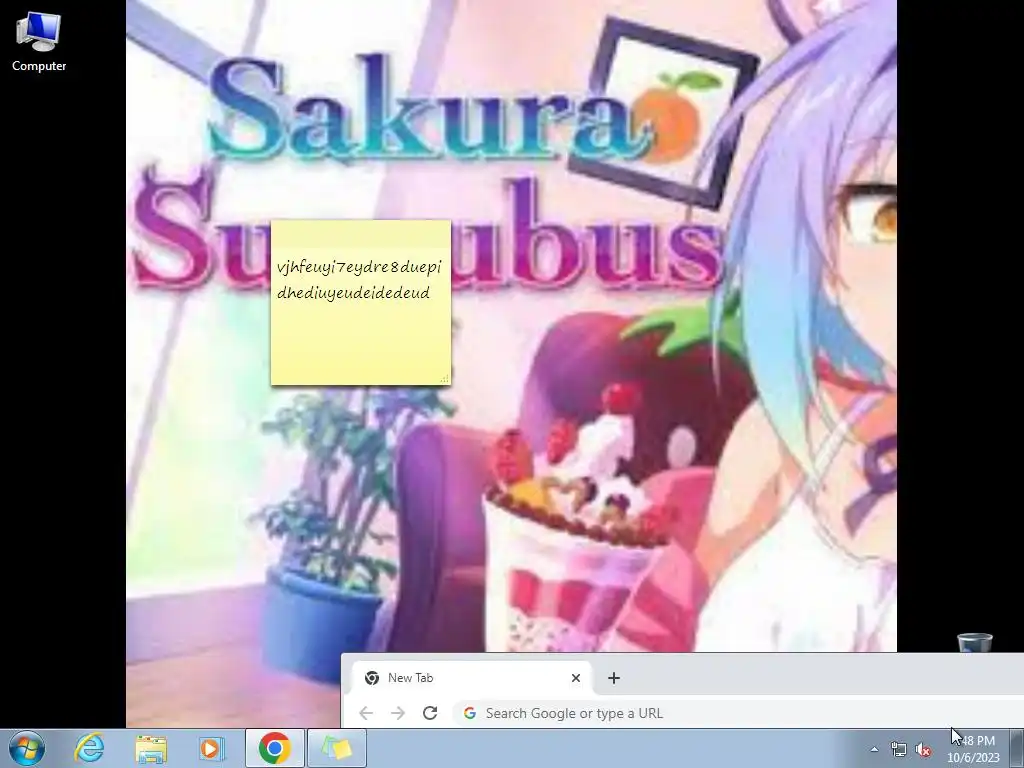
Task: Launch Internet Explorer from the taskbar
Action: click(89, 748)
